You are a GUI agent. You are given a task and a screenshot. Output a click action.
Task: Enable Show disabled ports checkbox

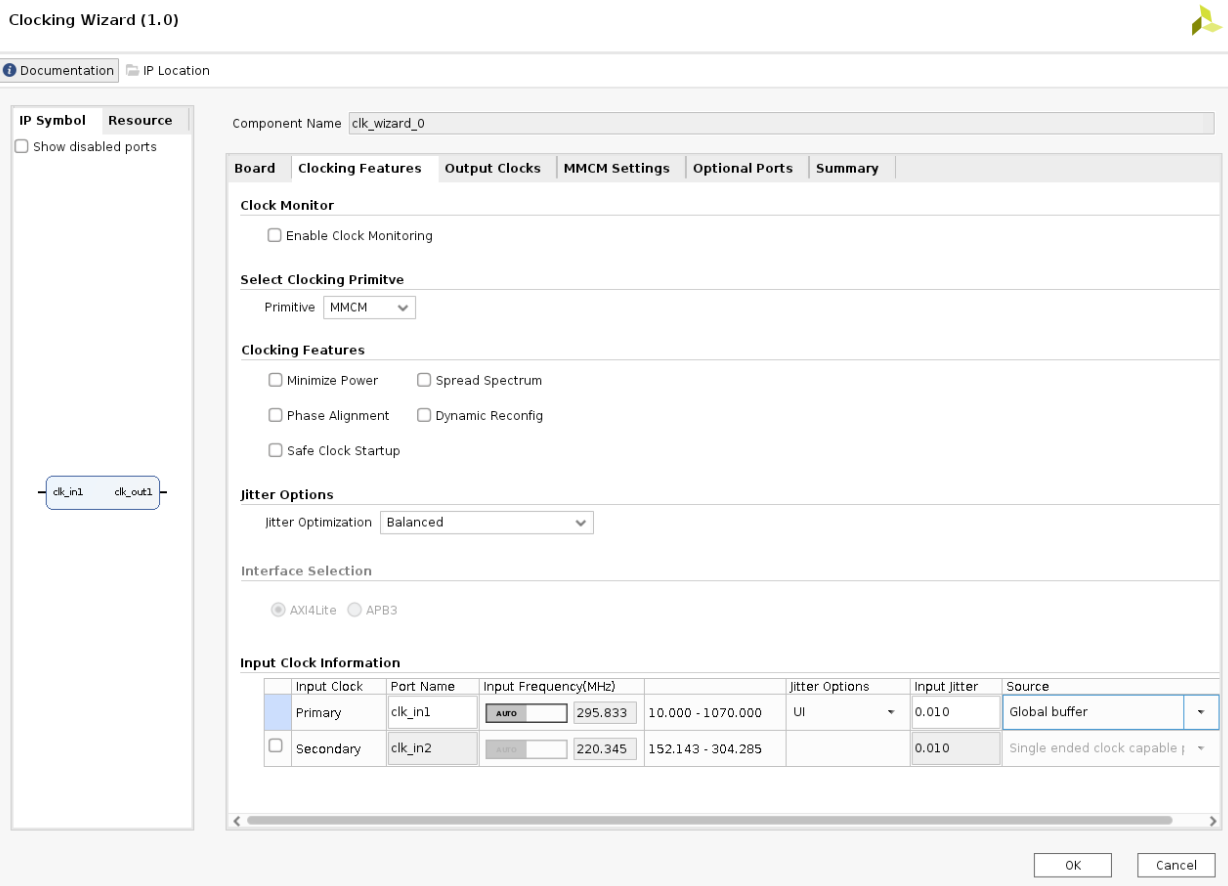click(22, 147)
